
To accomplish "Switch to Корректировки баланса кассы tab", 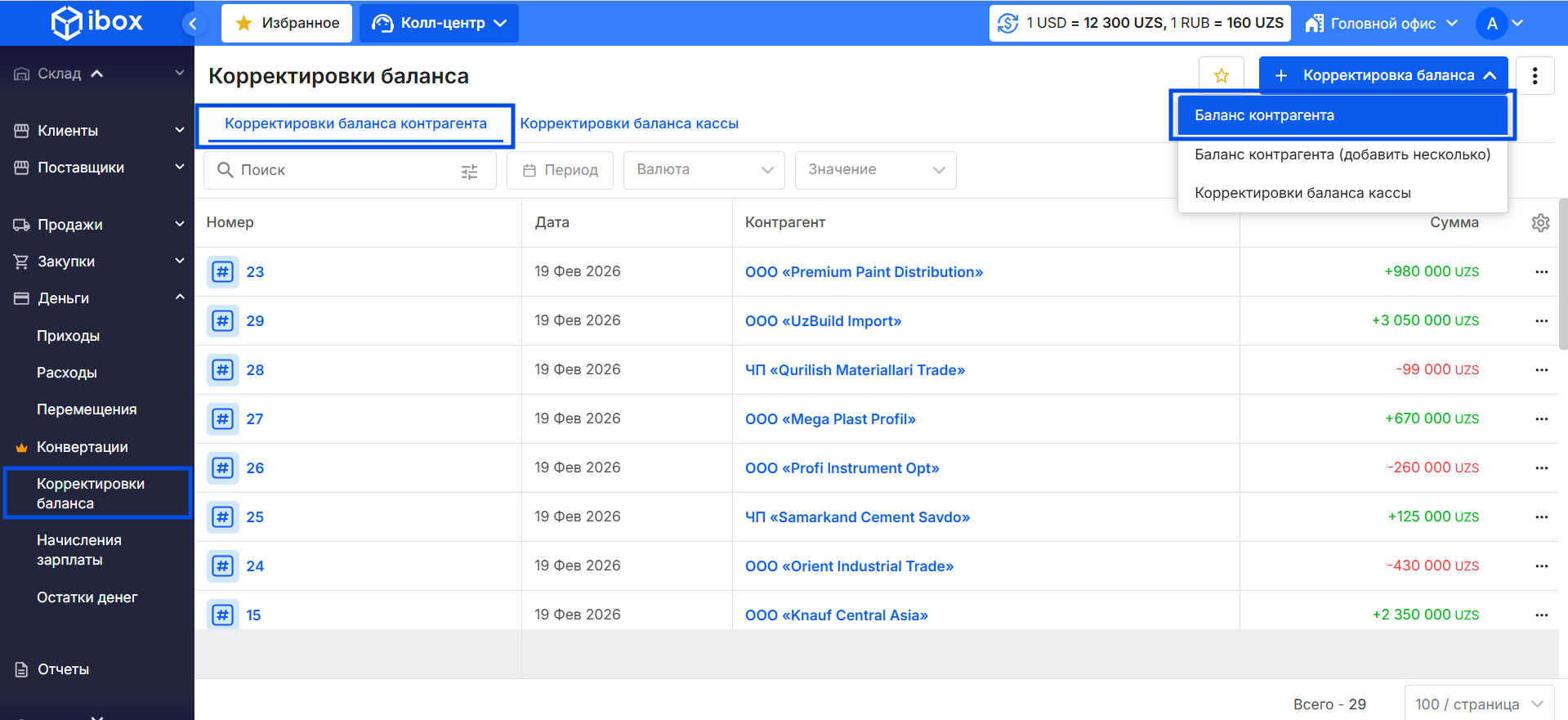I will (x=629, y=123).
